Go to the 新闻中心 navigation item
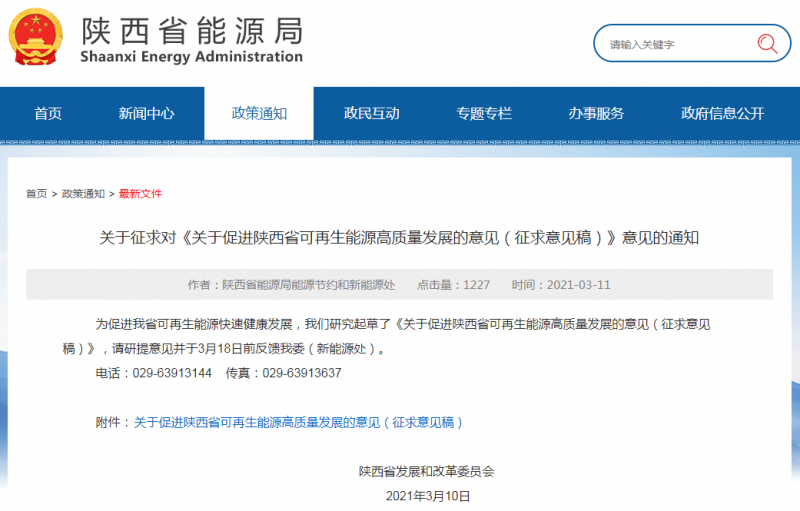 146,114
